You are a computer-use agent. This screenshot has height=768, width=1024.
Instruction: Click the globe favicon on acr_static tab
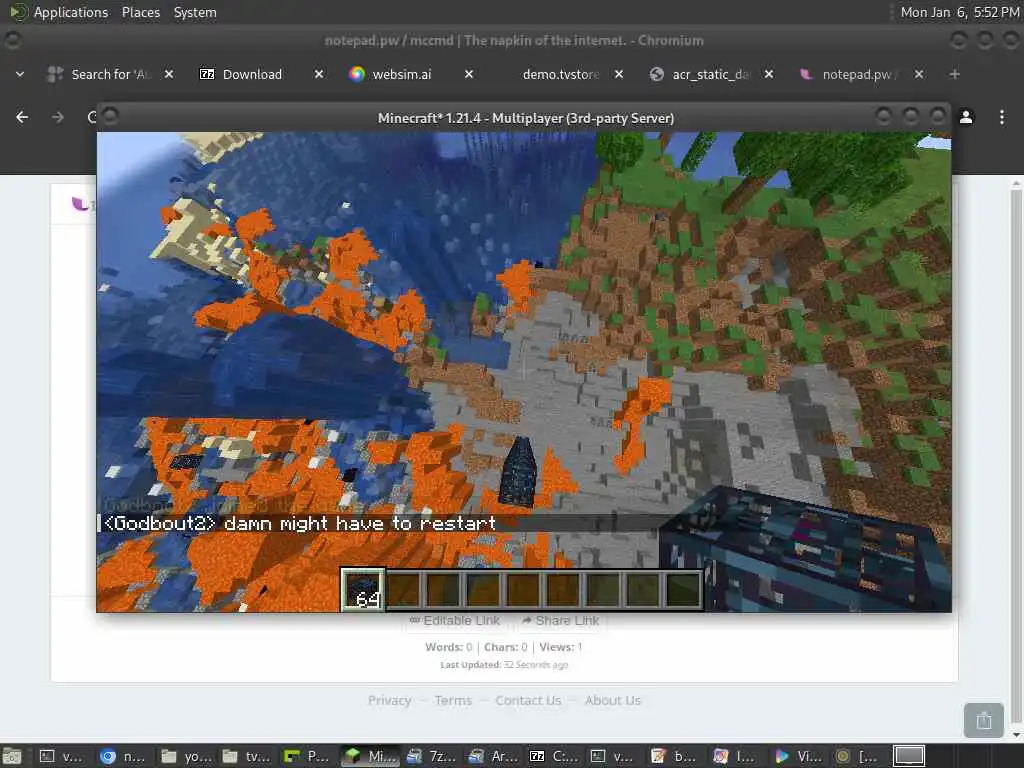pyautogui.click(x=657, y=74)
